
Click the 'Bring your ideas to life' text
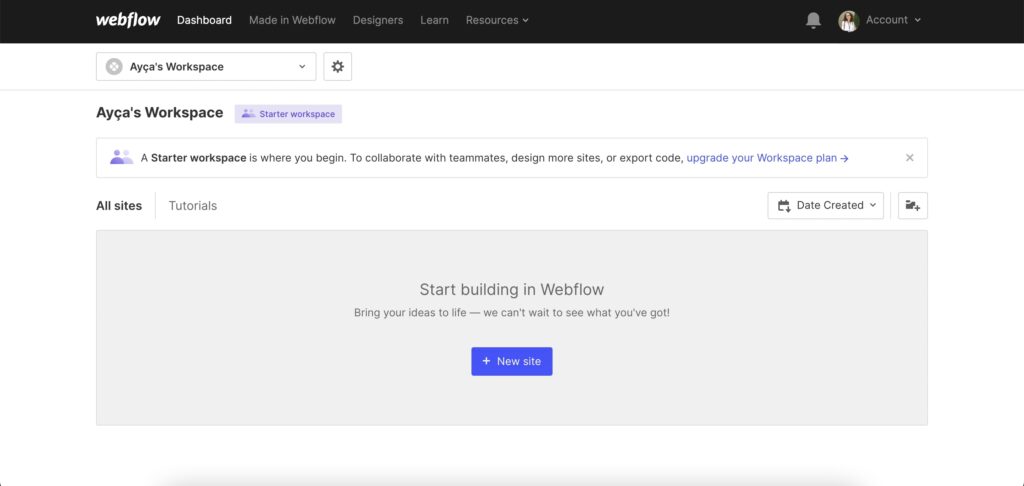(511, 313)
